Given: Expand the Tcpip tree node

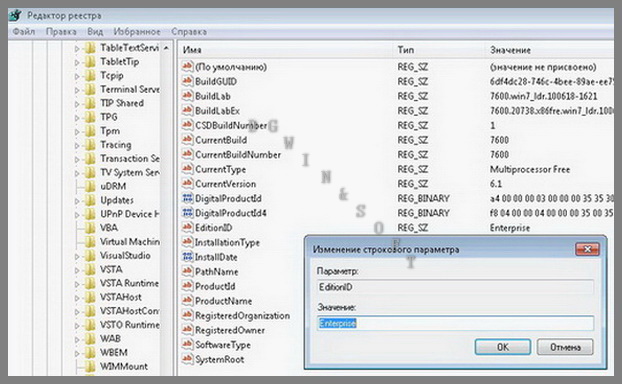Looking at the screenshot, I should click(77, 76).
